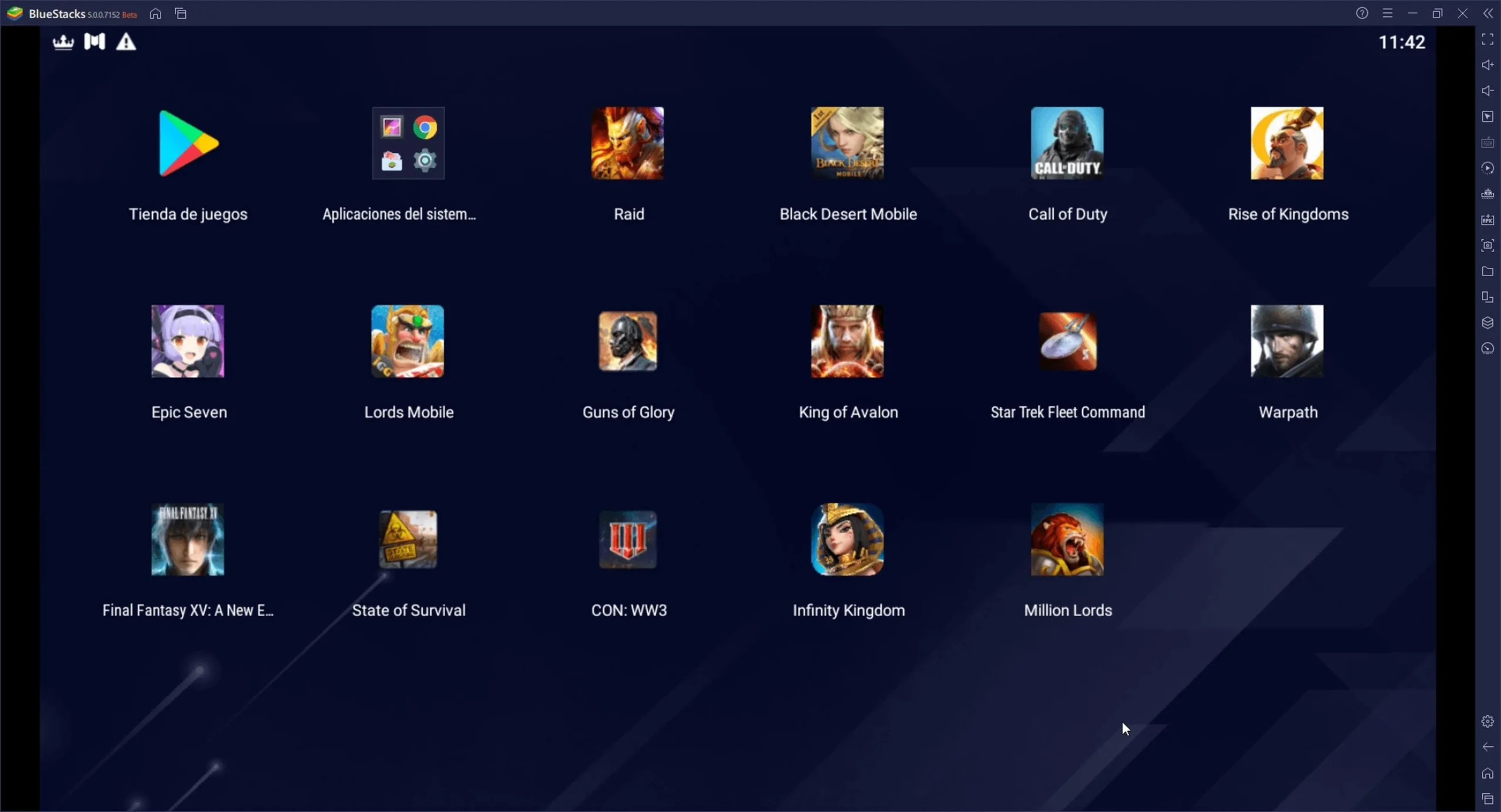
Task: Toggle fullscreen mode from sidebar
Action: coord(1488,39)
